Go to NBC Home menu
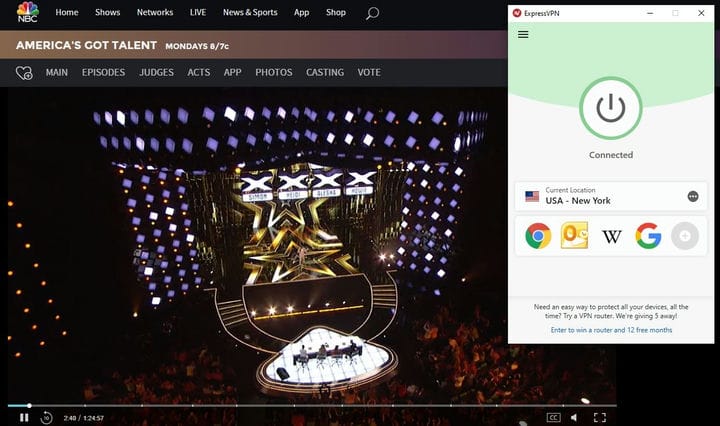Image resolution: width=720 pixels, height=426 pixels. click(67, 12)
